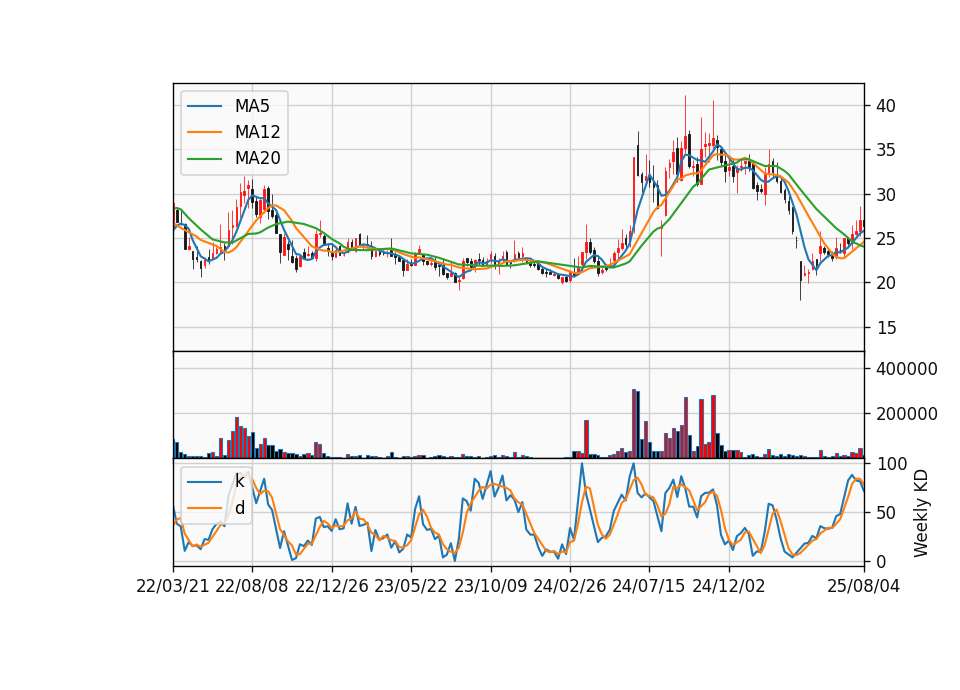Click the volume axis value 200000

click(x=907, y=414)
